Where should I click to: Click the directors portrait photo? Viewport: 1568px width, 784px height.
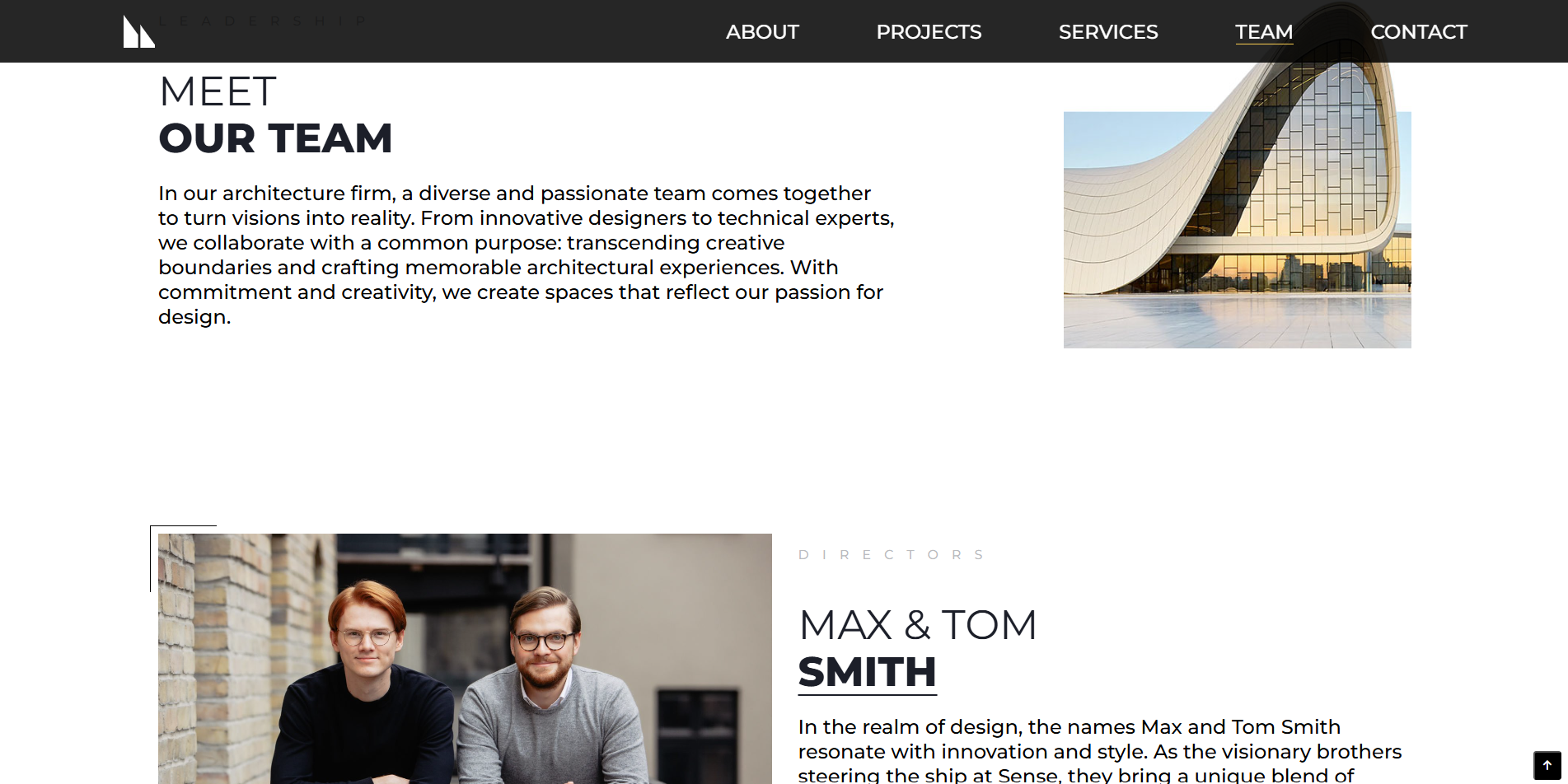465,659
